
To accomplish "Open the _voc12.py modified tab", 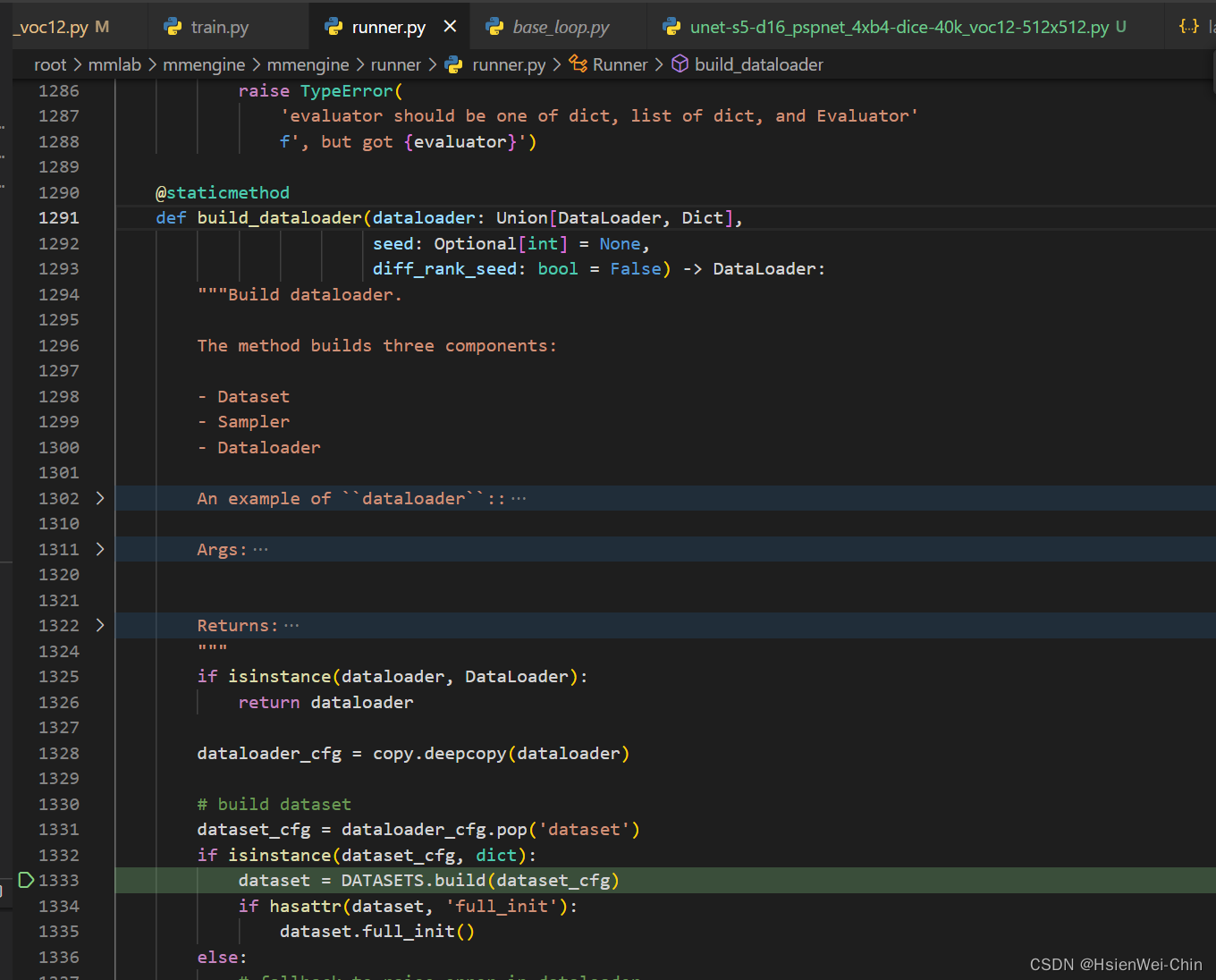I will 61,27.
